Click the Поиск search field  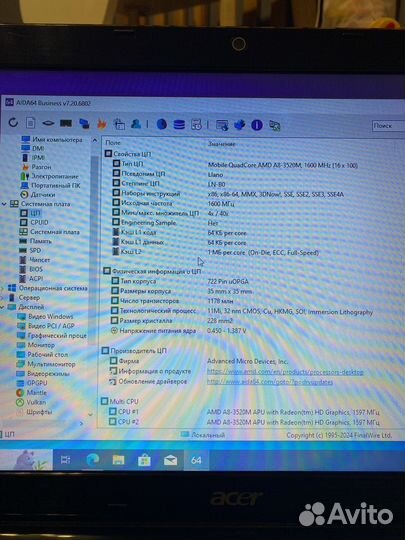coord(388,126)
